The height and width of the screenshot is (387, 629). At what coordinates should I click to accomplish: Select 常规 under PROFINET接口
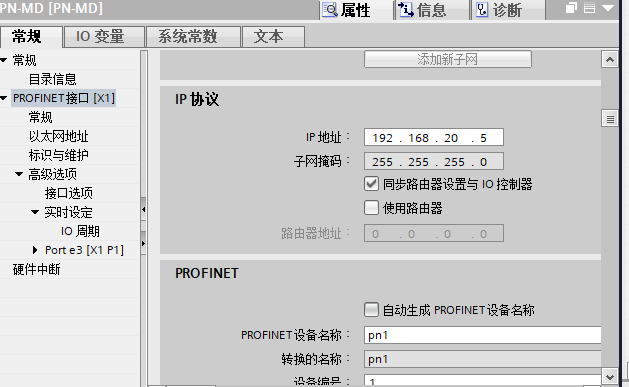click(x=41, y=118)
